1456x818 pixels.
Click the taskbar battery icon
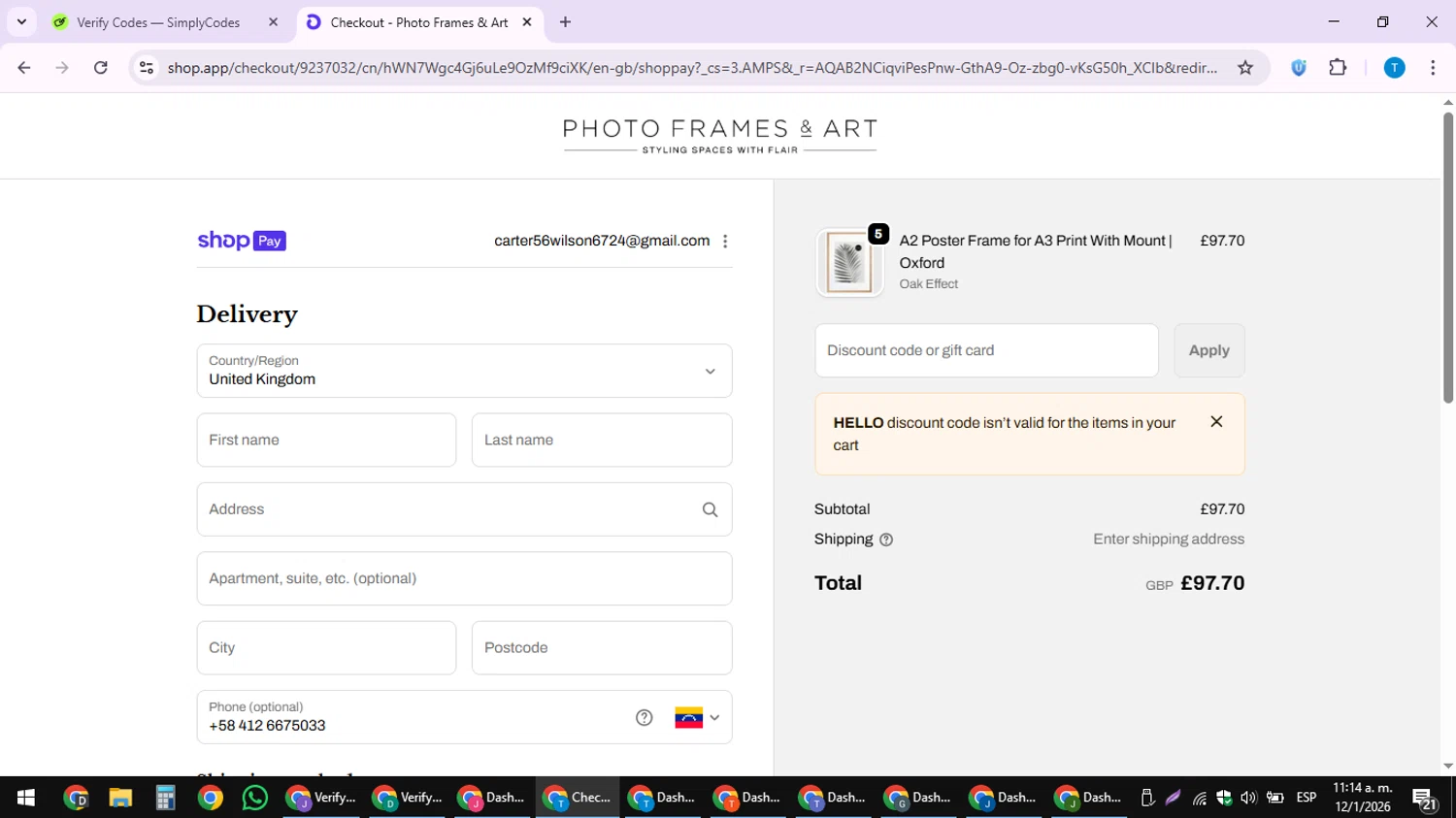[x=1274, y=798]
